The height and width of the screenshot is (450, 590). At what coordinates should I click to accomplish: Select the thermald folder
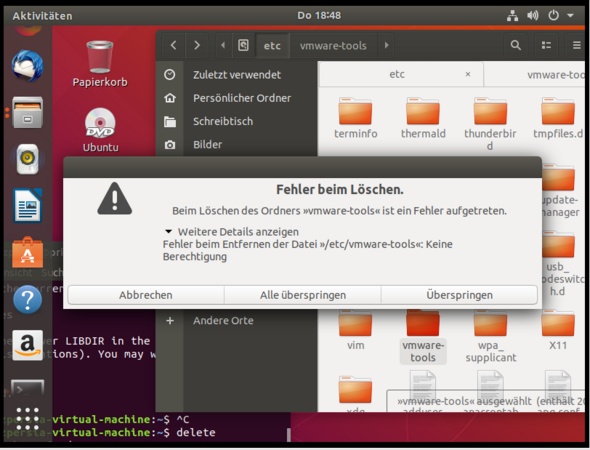click(423, 119)
